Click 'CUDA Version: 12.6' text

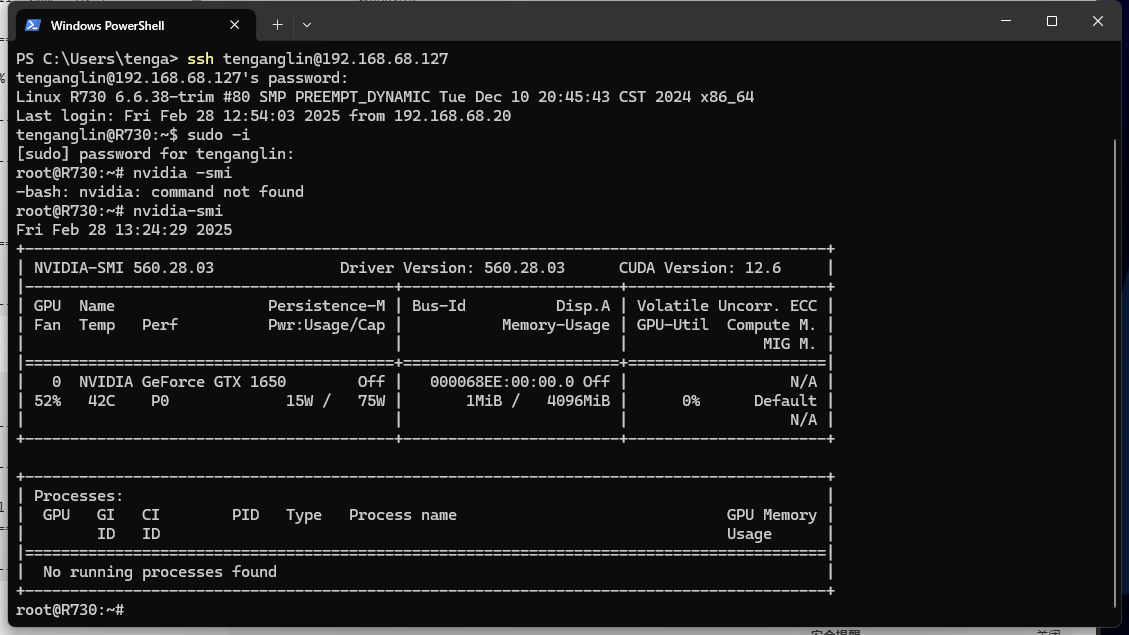point(700,269)
